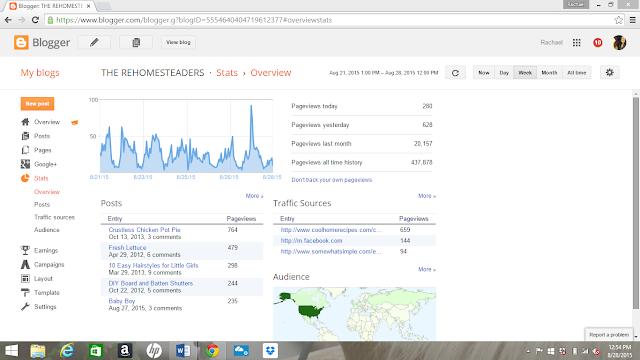Open the Baby Boy post

click(x=122, y=301)
